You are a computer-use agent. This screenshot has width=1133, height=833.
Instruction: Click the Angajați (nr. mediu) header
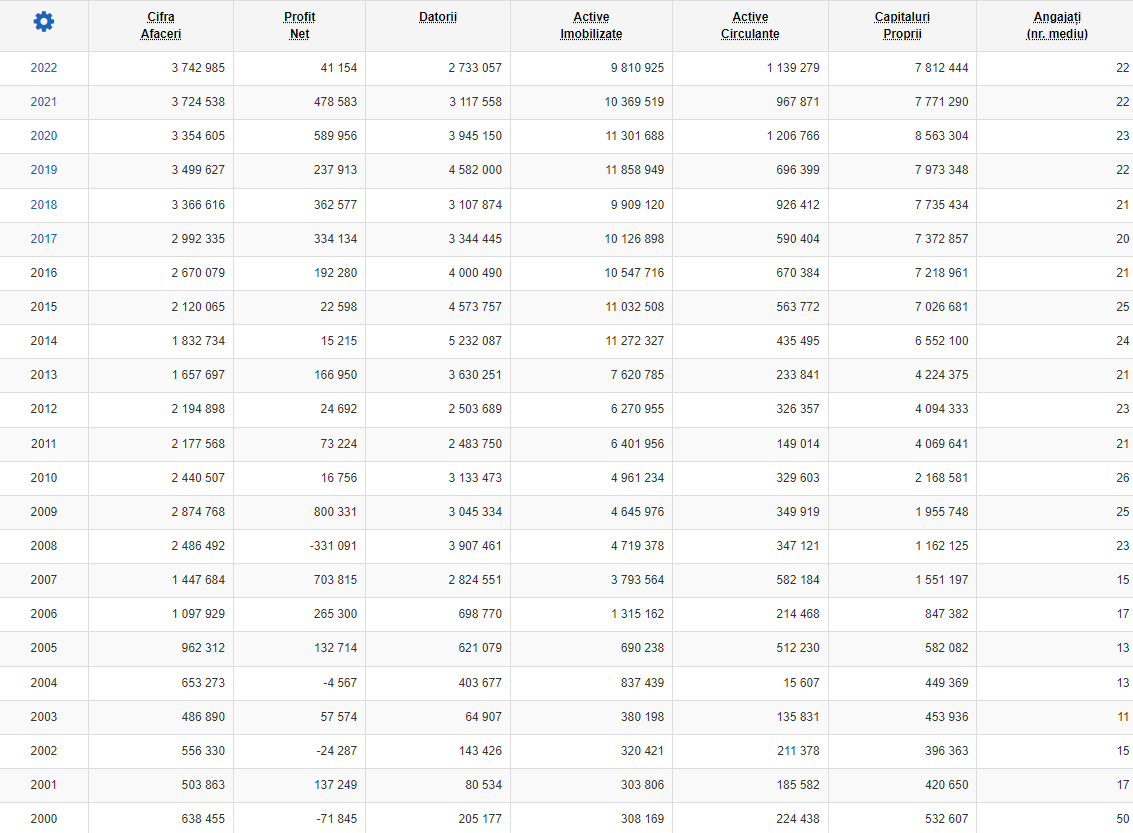[1056, 25]
